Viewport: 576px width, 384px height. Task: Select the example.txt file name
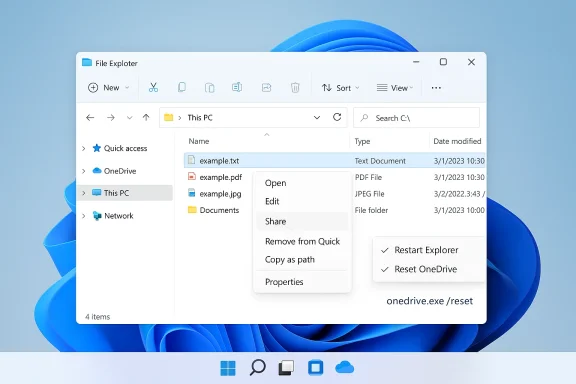click(219, 161)
